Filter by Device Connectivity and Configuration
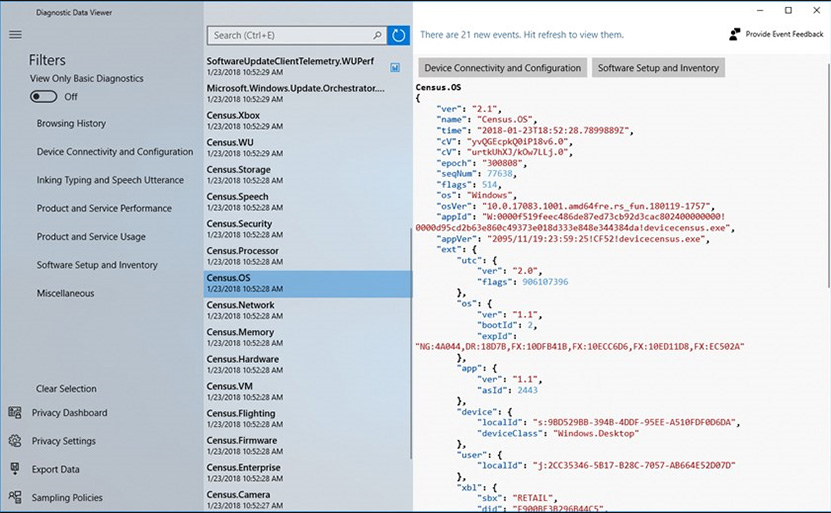 [x=115, y=152]
